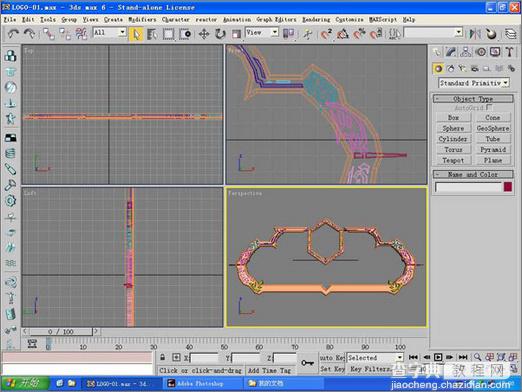Open the File menu

click(10, 20)
